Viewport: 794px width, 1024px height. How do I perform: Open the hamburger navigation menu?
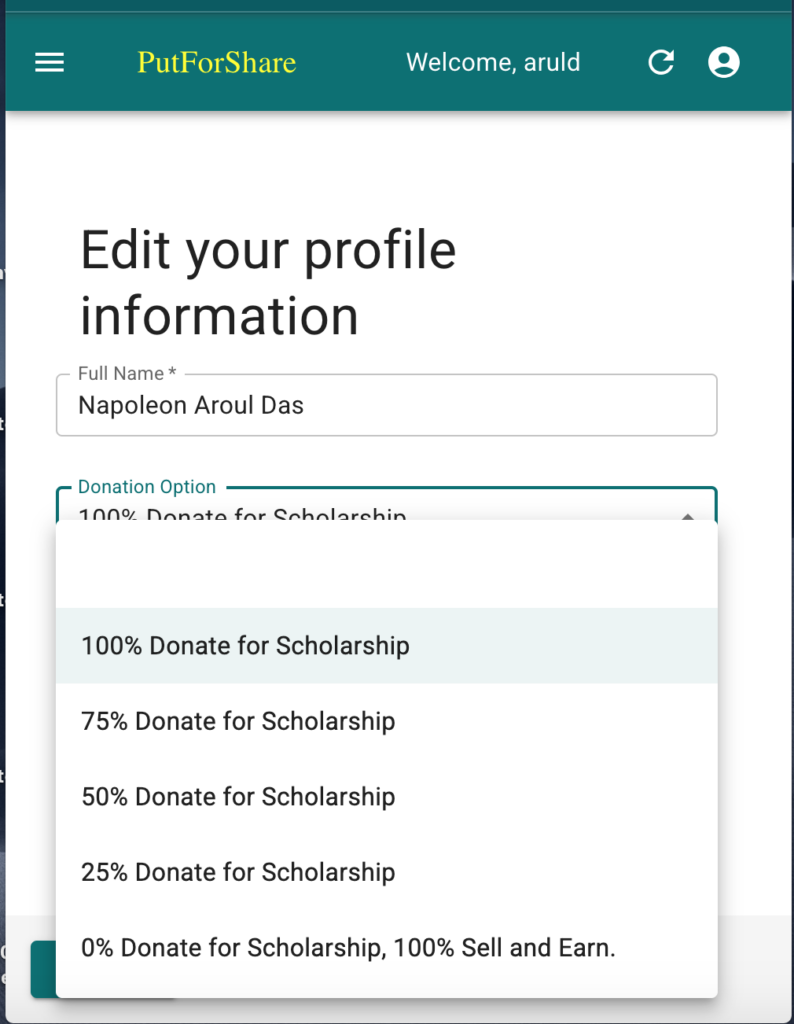pyautogui.click(x=50, y=63)
